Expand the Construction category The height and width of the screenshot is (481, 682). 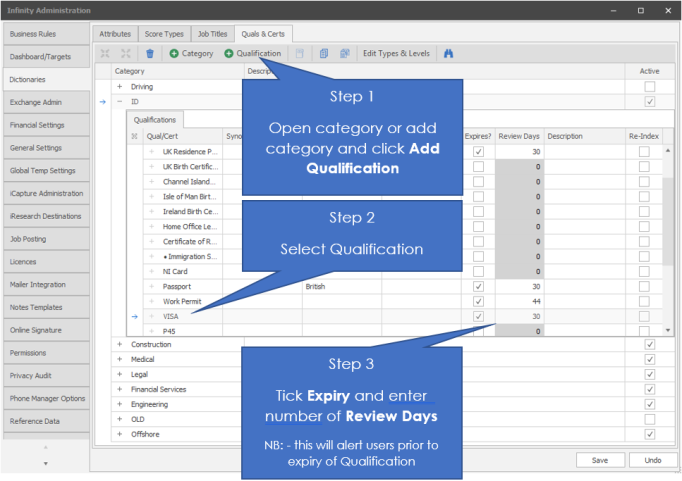[119, 344]
